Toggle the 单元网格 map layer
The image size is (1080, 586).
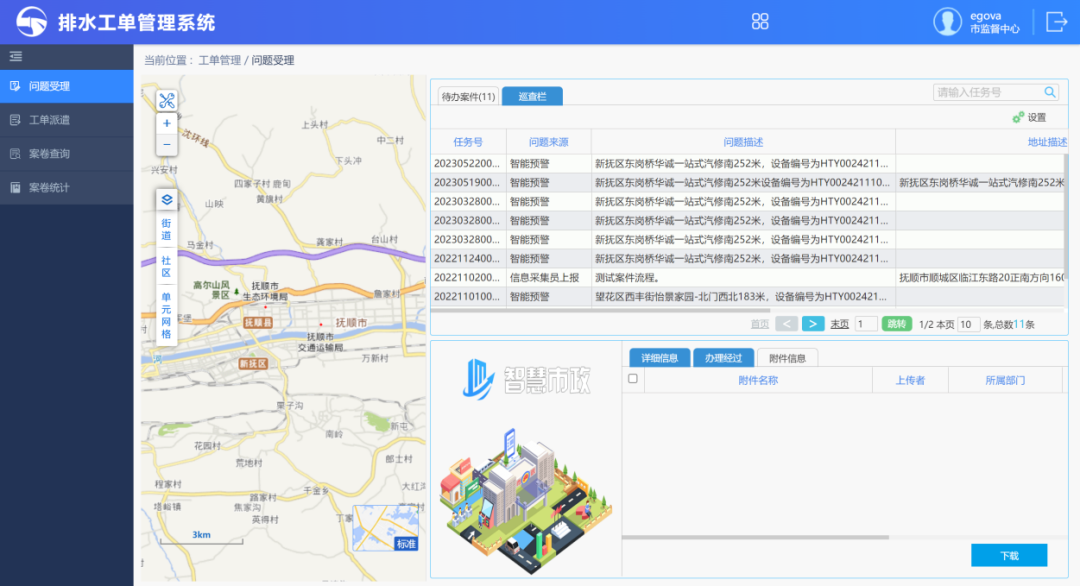pyautogui.click(x=166, y=315)
